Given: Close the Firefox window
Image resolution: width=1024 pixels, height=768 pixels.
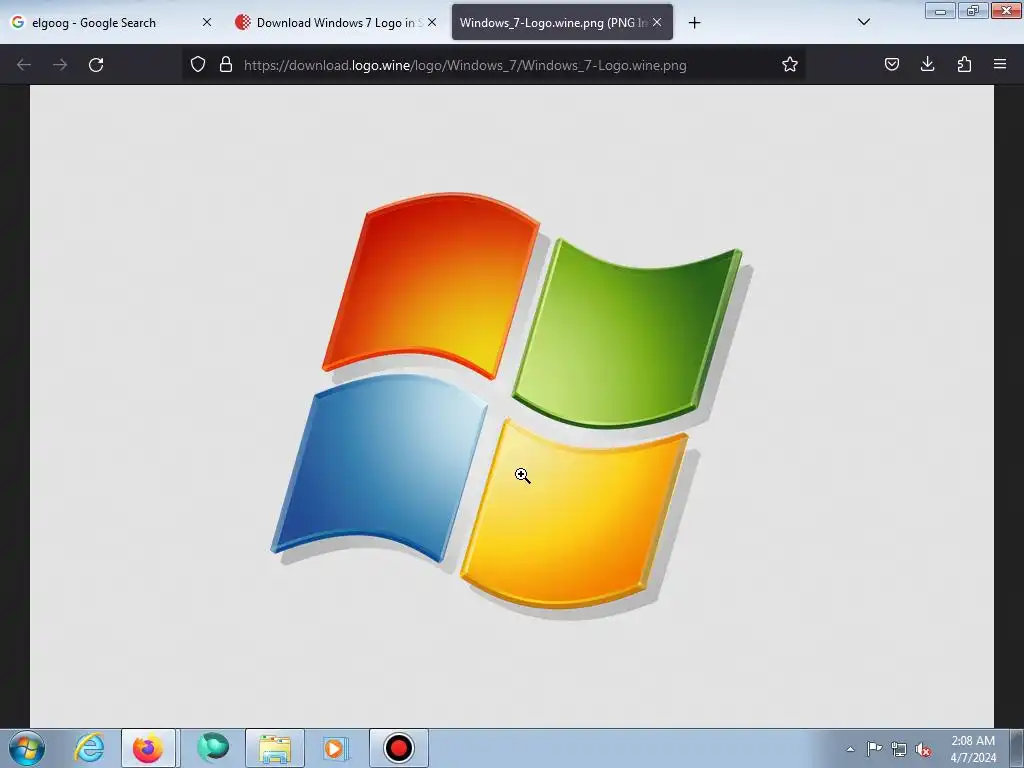Looking at the screenshot, I should (1006, 10).
